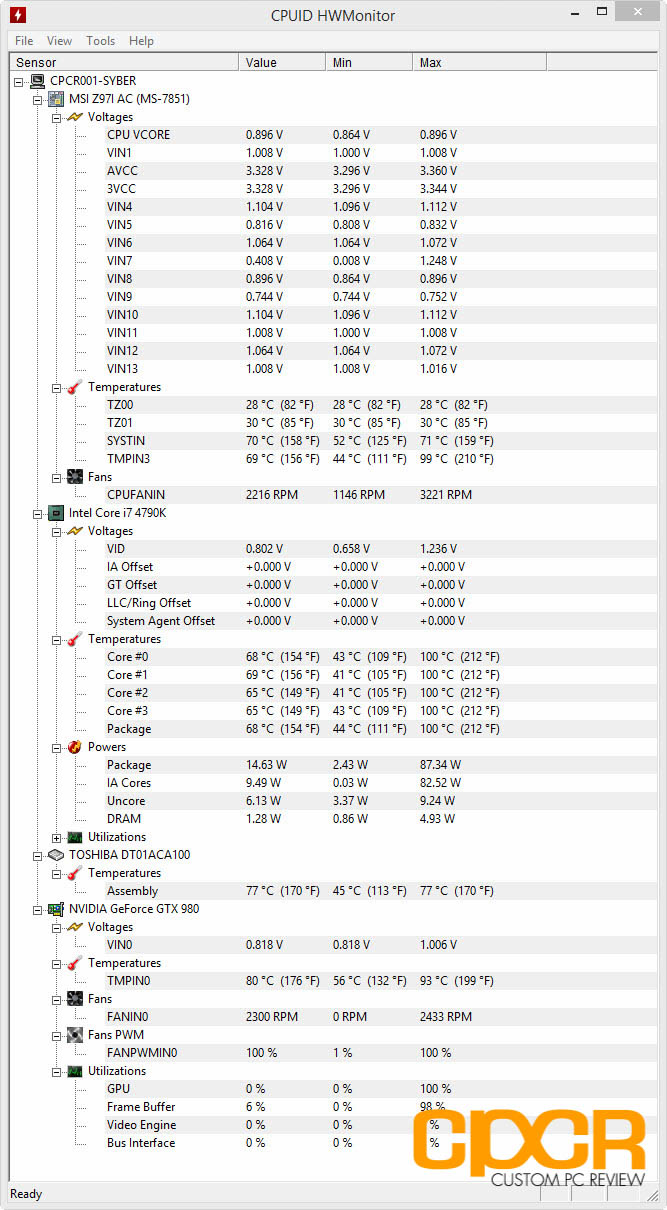667x1210 pixels.
Task: Select the TOSHIBA Temperatures thermometer icon
Action: pyautogui.click(x=76, y=873)
